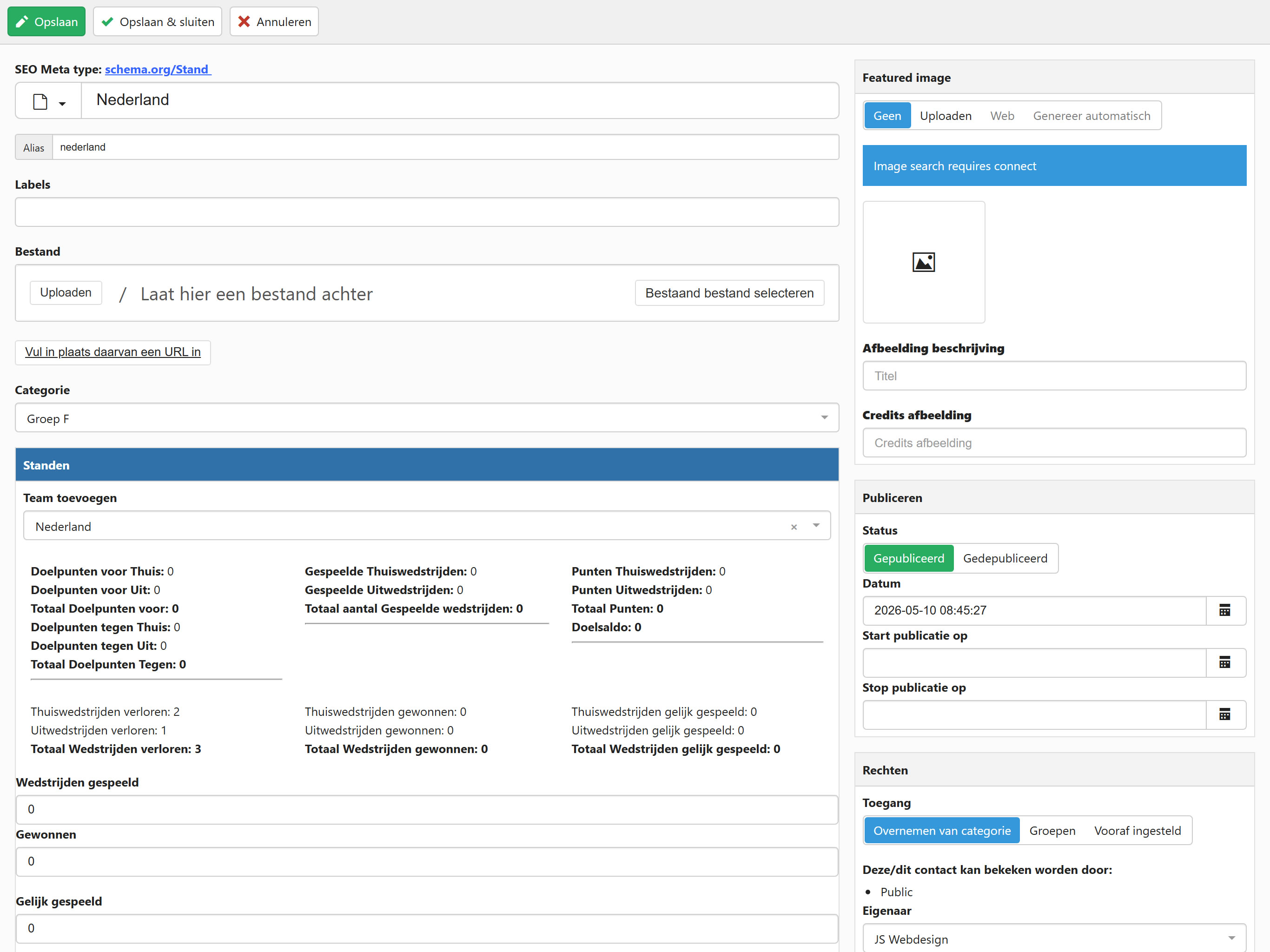
Task: Click the Standen panel header
Action: pos(427,464)
